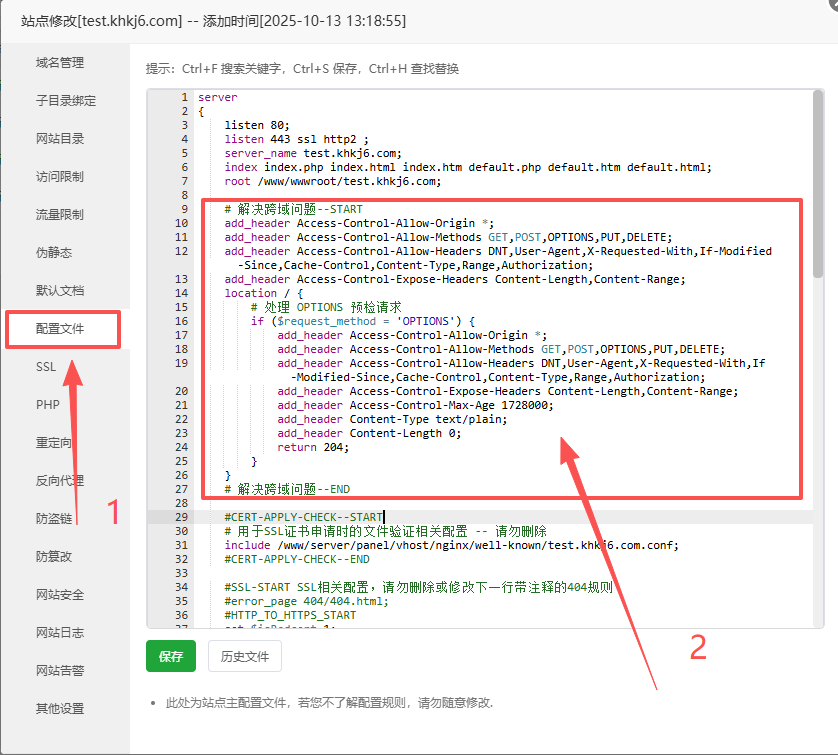This screenshot has height=755, width=838.
Task: Open the 历史文件 list
Action: 245,656
